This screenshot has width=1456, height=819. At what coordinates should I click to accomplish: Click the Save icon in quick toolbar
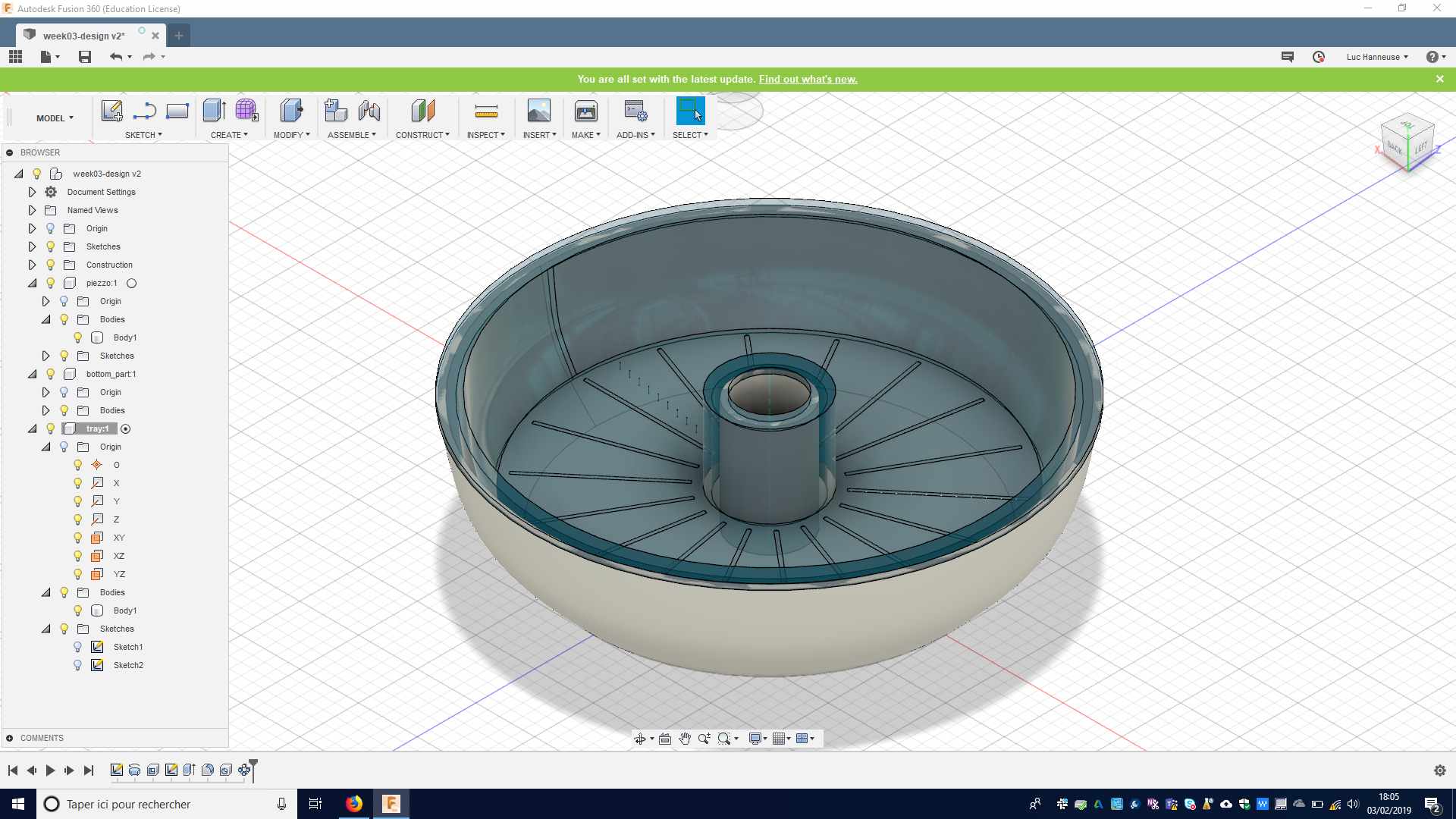(x=85, y=57)
